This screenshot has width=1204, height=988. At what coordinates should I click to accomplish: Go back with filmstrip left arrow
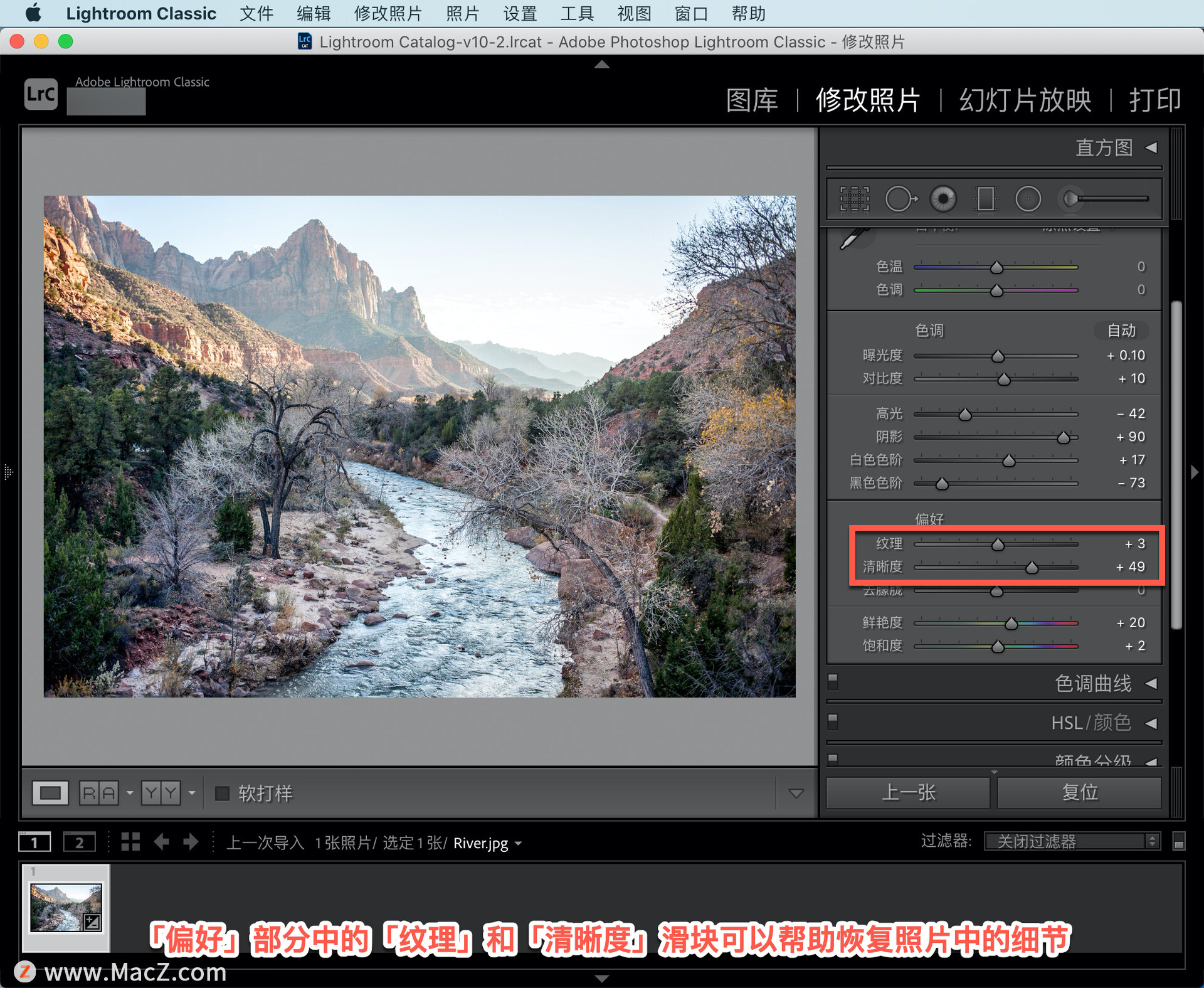pyautogui.click(x=162, y=842)
